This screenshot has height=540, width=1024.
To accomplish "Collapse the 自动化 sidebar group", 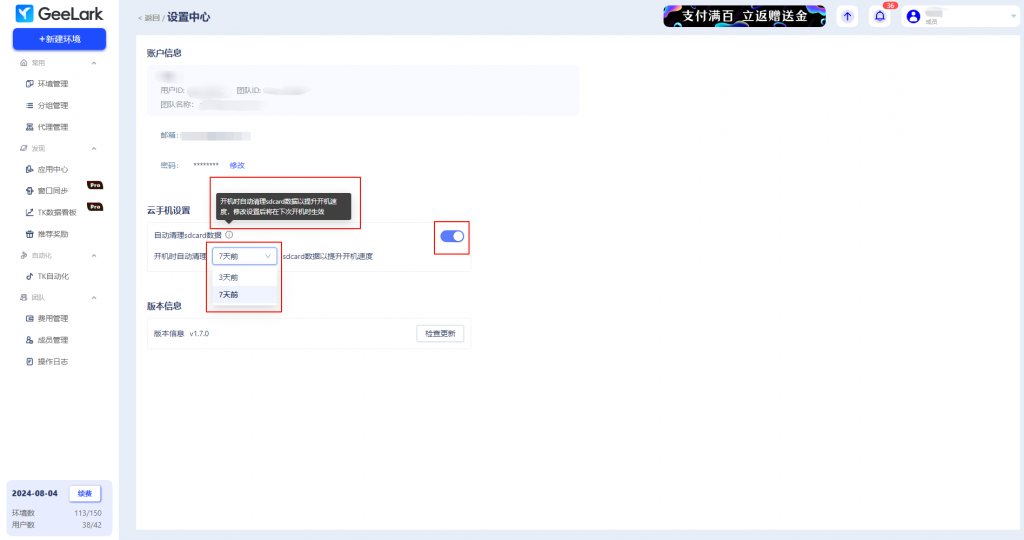I will (94, 255).
